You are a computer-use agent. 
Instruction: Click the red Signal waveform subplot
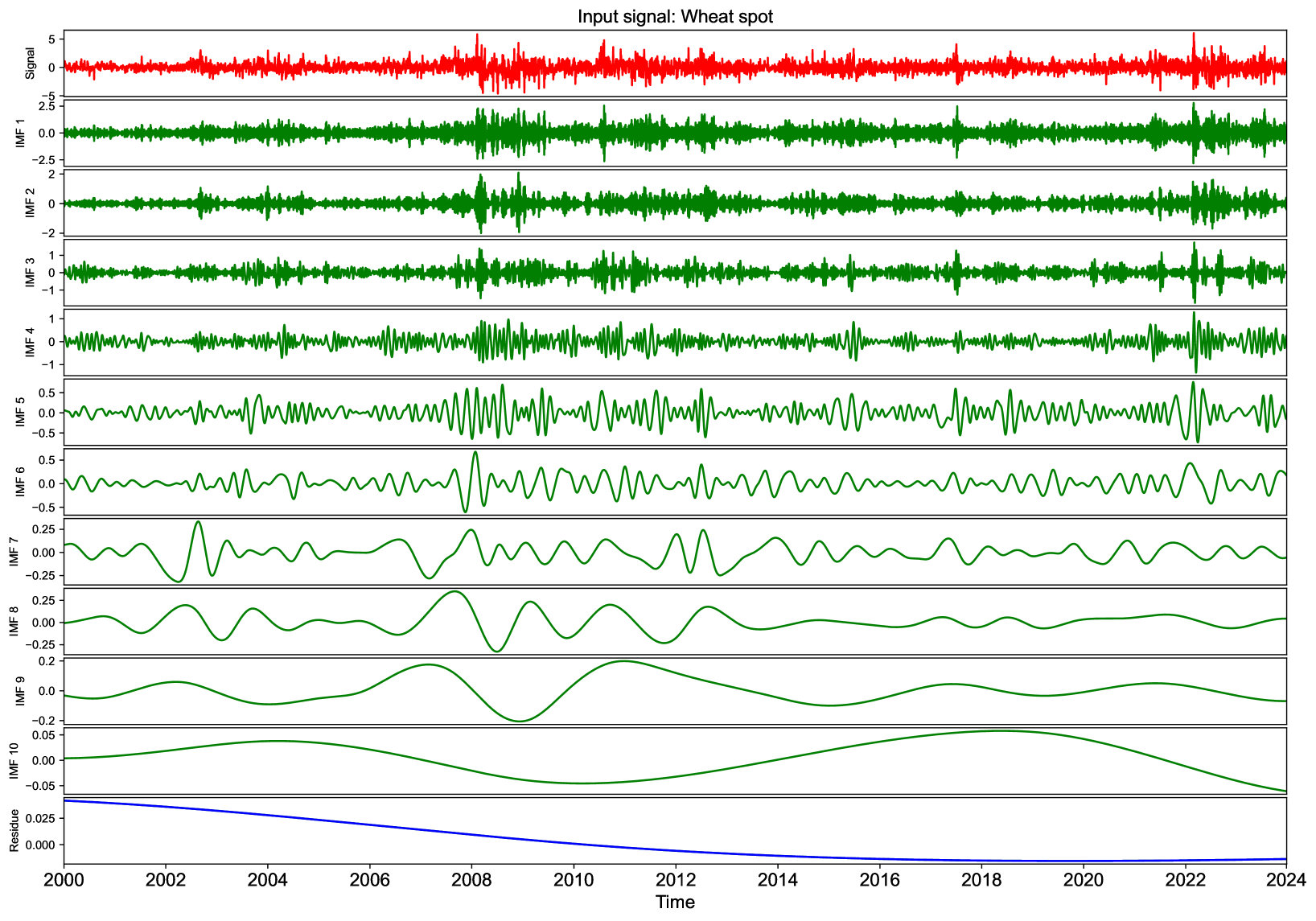675,64
